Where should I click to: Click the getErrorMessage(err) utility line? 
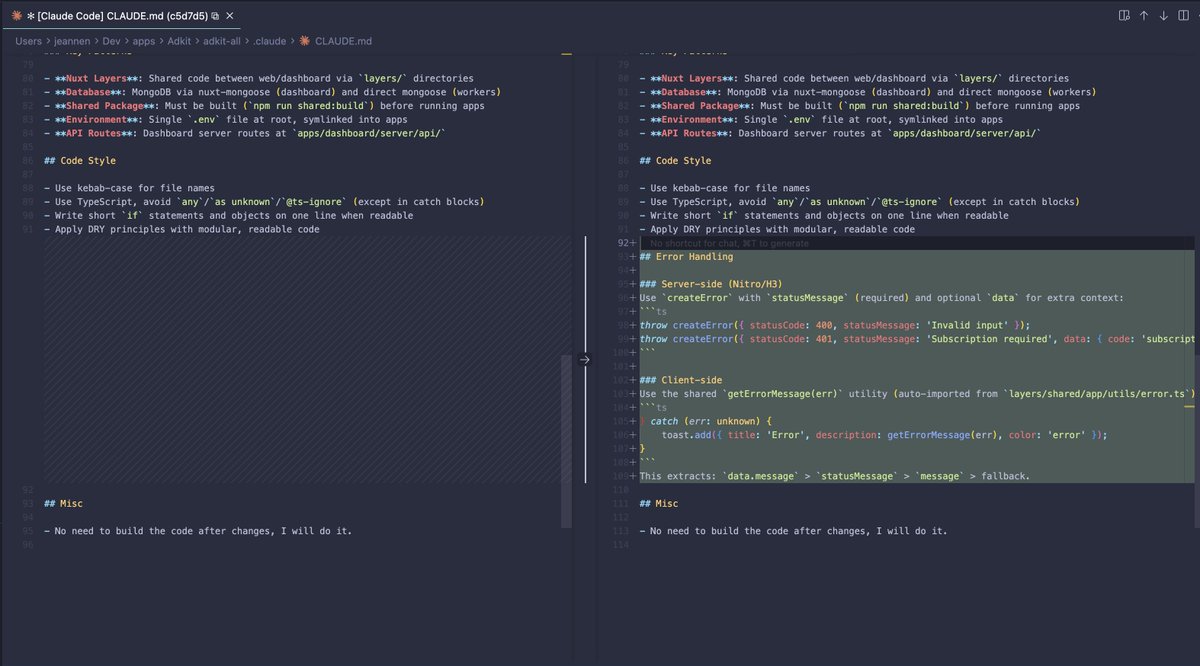tap(916, 394)
